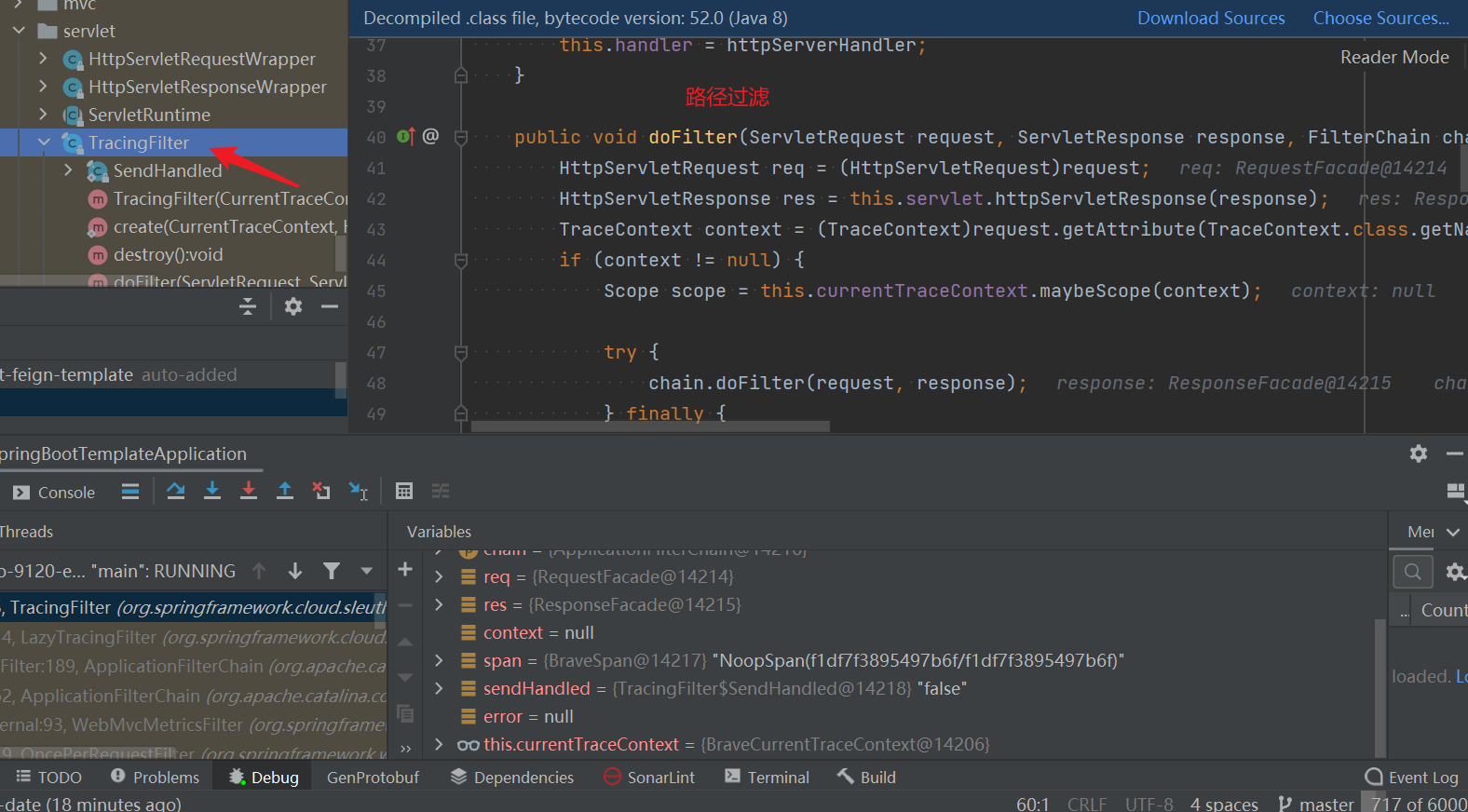Select the Debug tool window tab
This screenshot has height=812, width=1468.
pos(264,778)
